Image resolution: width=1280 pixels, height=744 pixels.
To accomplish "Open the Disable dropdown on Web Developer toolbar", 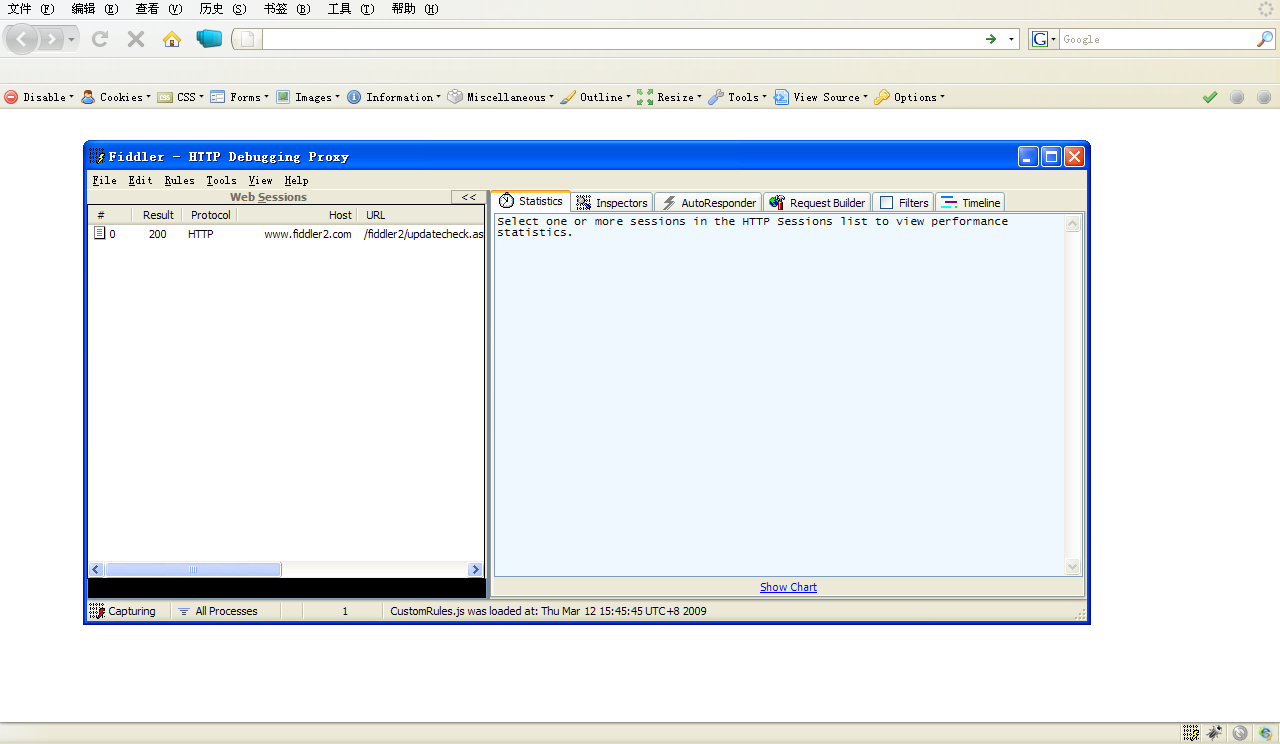I will click(x=39, y=97).
